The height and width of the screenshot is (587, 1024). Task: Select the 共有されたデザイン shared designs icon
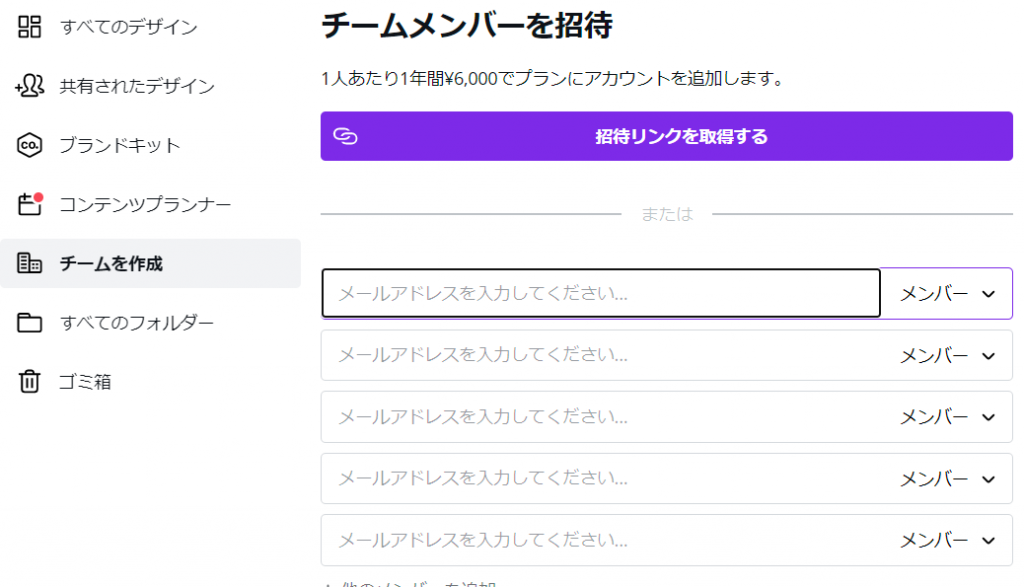point(30,86)
